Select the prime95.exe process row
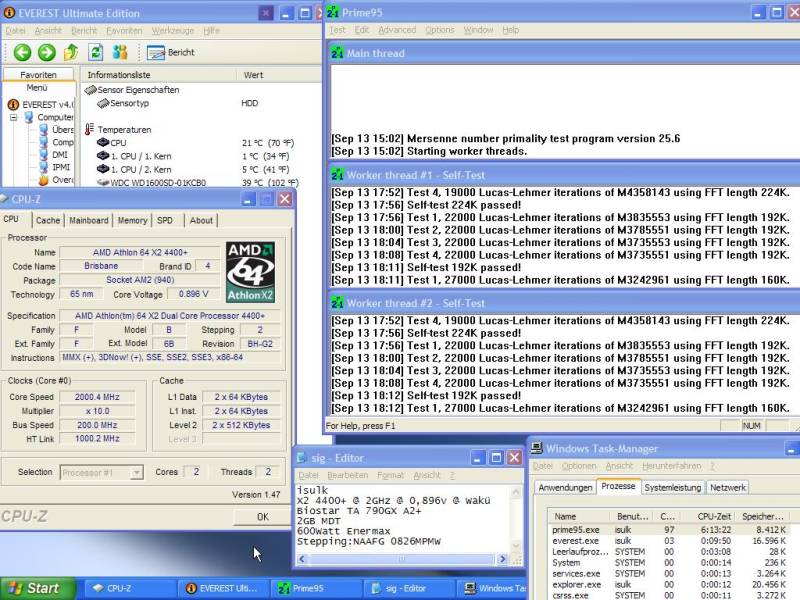Viewport: 800px width, 600px height. [x=669, y=530]
